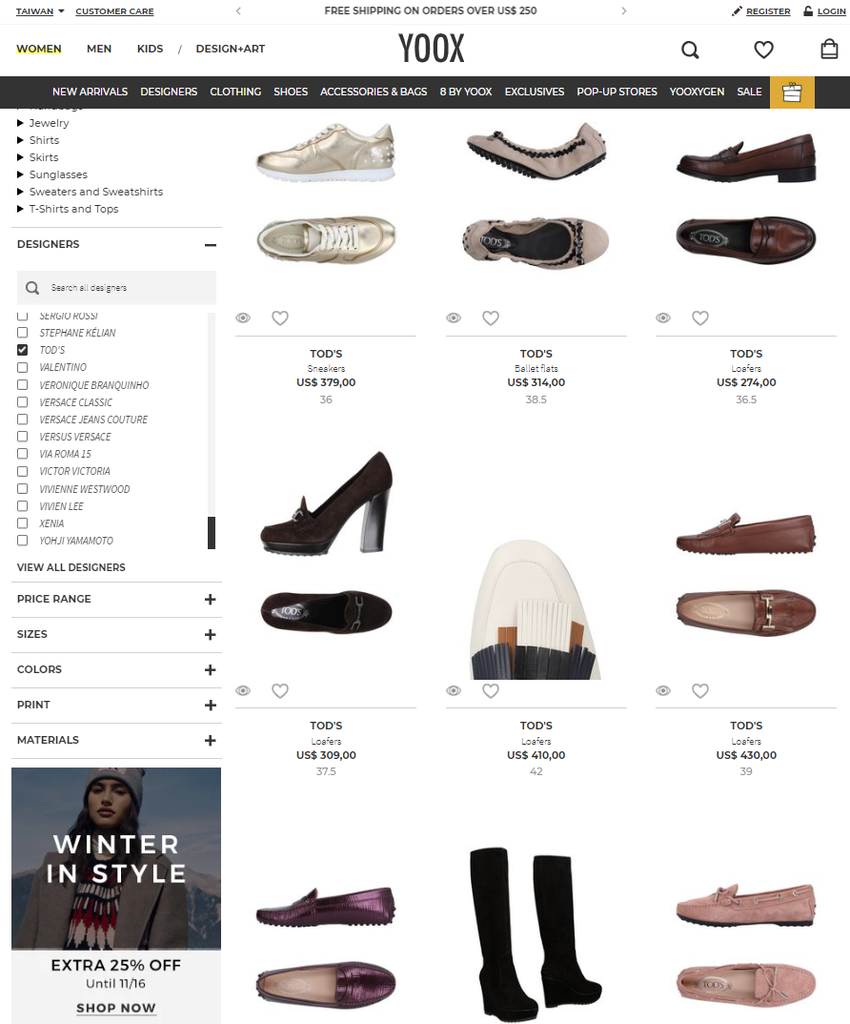
Task: Open the YOOXYGEN nav link
Action: click(x=697, y=92)
